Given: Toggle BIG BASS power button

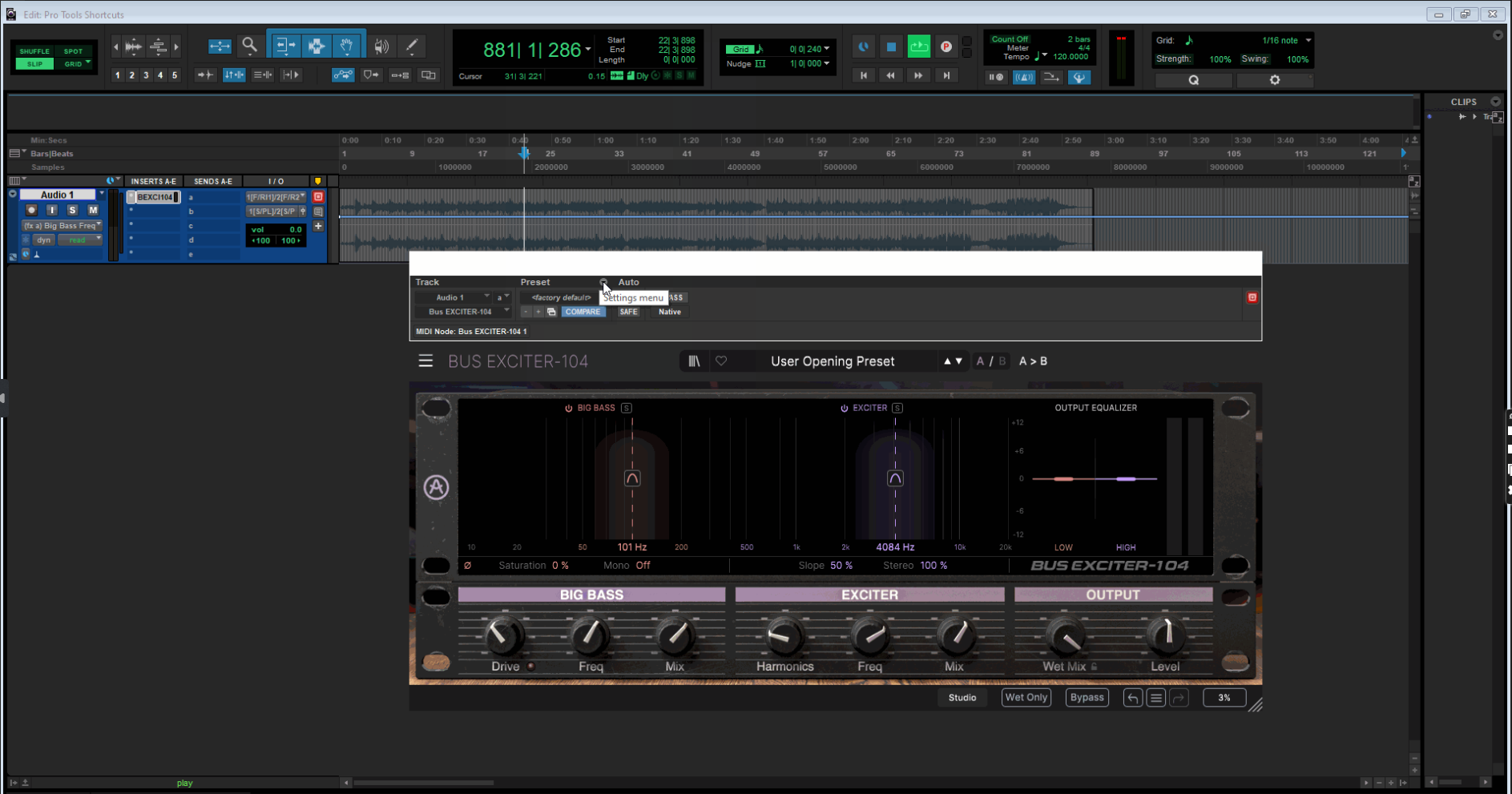Looking at the screenshot, I should pos(568,408).
